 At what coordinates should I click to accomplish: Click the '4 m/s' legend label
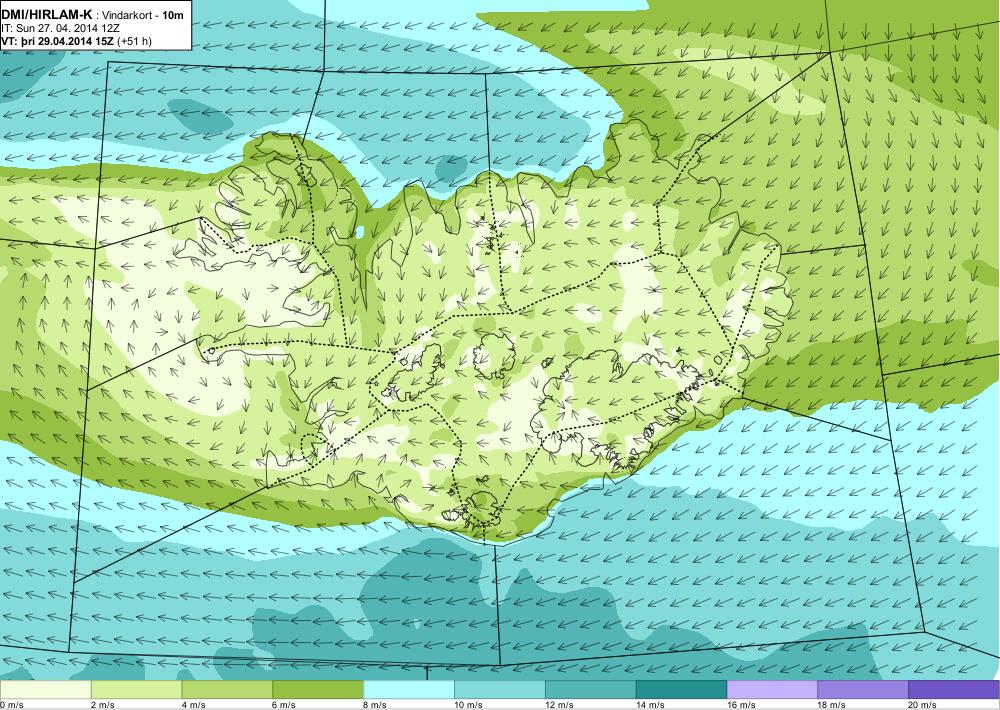pyautogui.click(x=194, y=705)
